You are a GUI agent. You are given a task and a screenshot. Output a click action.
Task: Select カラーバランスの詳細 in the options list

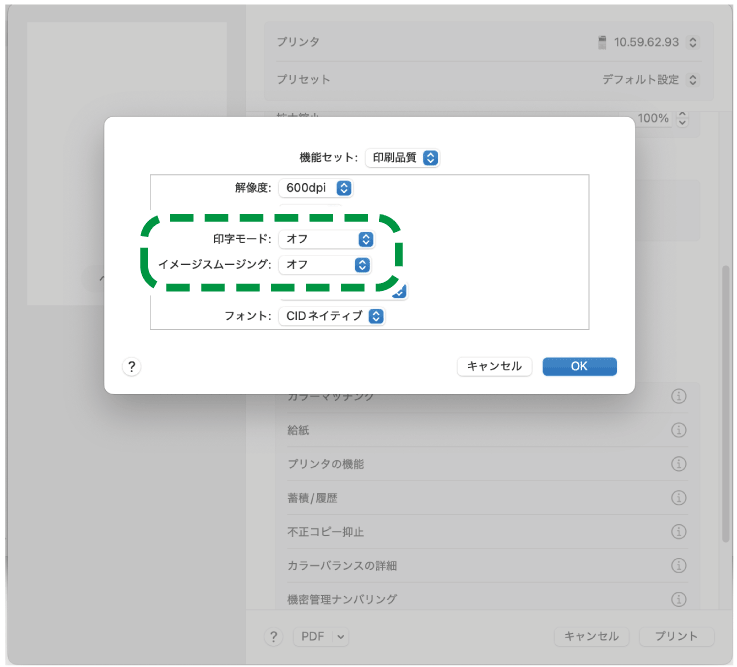487,565
